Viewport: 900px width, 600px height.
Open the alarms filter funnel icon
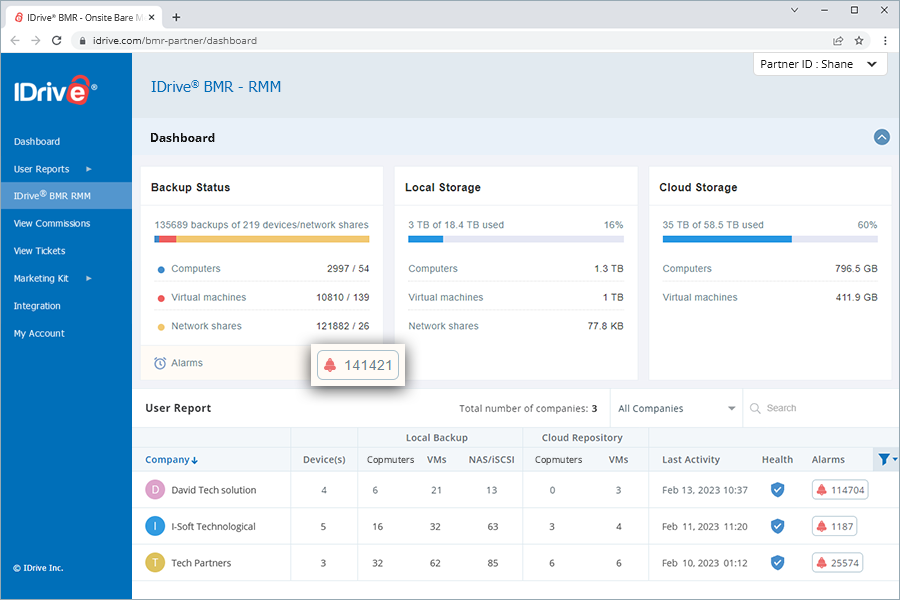pyautogui.click(x=886, y=459)
